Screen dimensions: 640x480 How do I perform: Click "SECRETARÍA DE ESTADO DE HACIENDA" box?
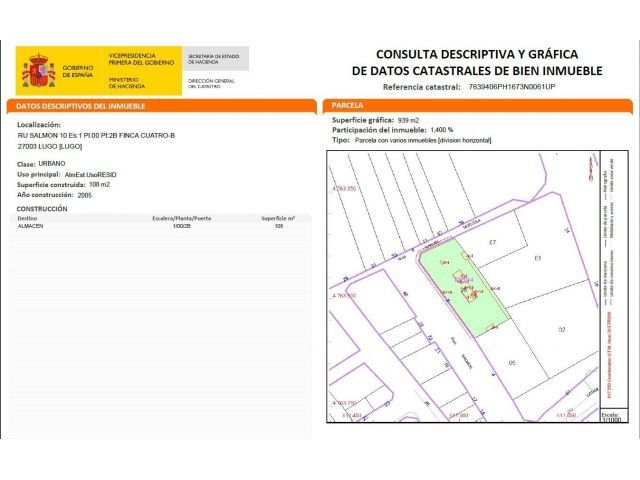pyautogui.click(x=215, y=58)
